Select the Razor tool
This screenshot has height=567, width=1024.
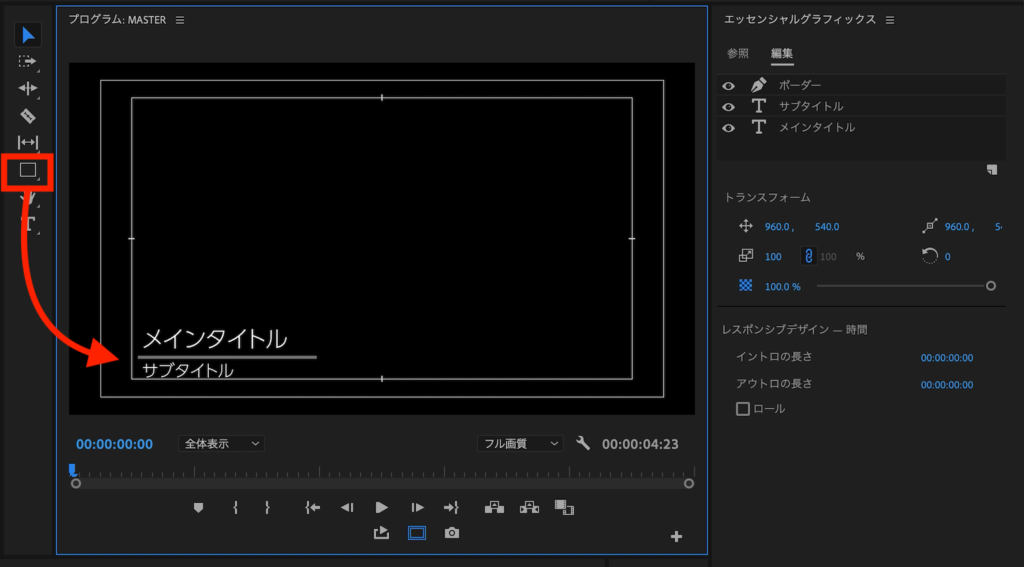click(x=28, y=116)
